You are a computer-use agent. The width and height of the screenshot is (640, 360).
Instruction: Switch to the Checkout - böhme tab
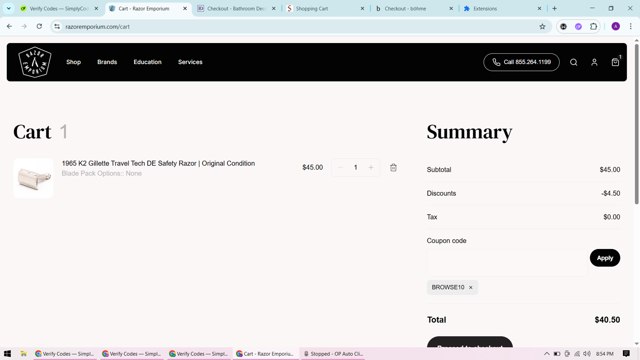(x=413, y=8)
